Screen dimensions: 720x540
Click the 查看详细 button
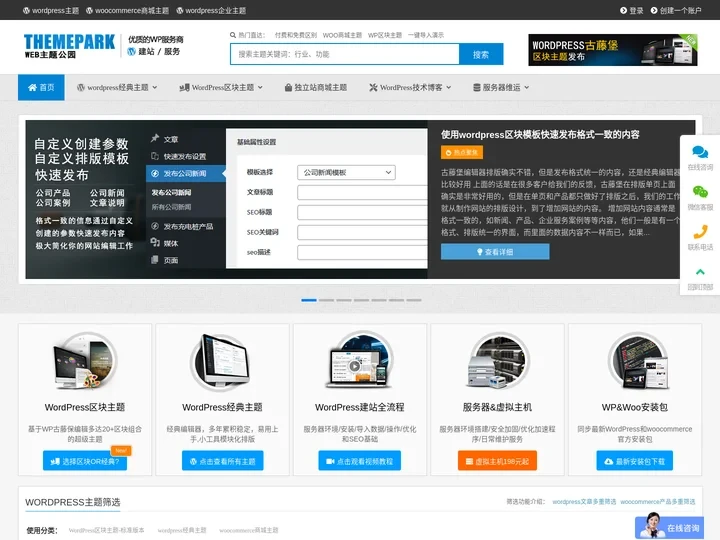pyautogui.click(x=495, y=252)
